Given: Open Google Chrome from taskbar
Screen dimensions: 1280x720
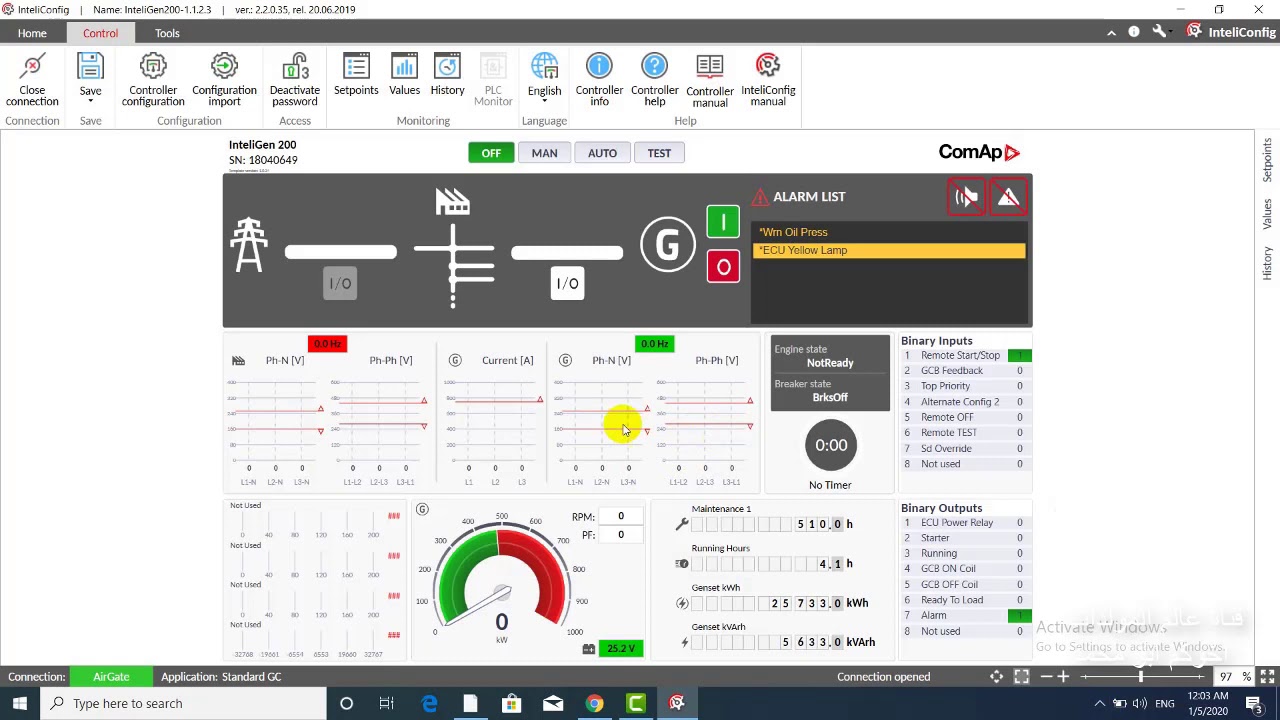Looking at the screenshot, I should (594, 703).
